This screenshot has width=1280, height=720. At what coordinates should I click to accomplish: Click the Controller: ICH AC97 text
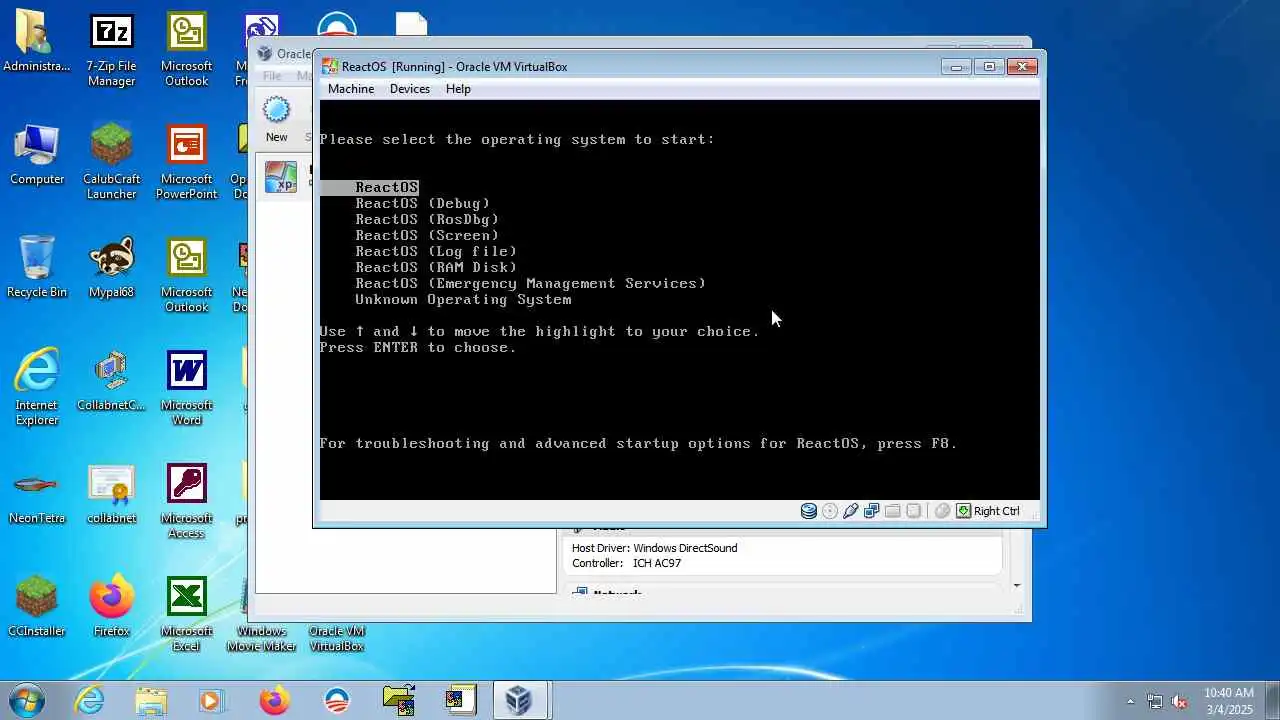pos(626,563)
